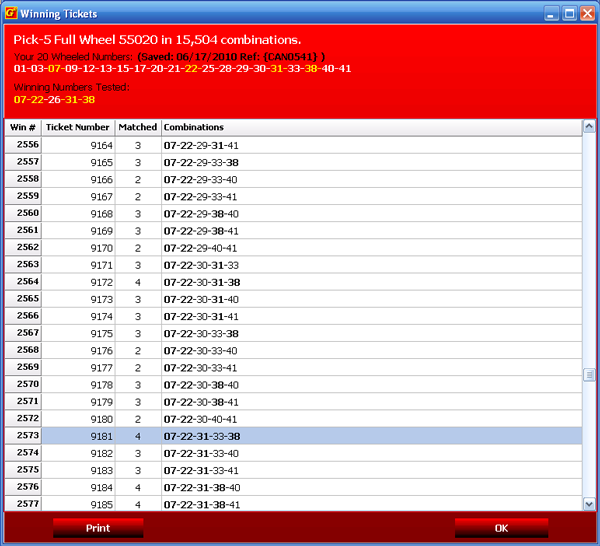Click the scroll down arrow of the list
The height and width of the screenshot is (546, 600).
(x=589, y=504)
